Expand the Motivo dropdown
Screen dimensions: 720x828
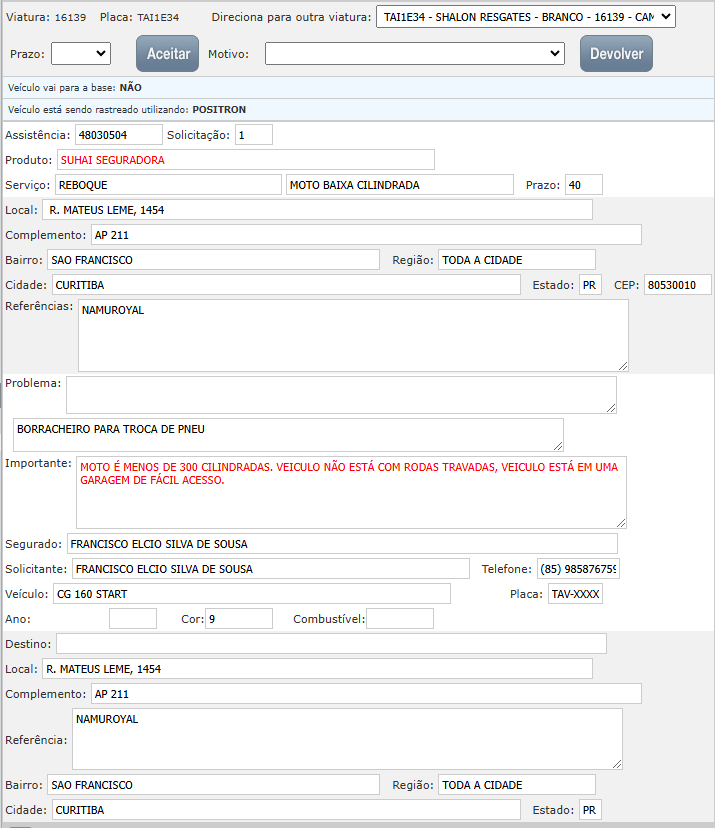coord(415,53)
